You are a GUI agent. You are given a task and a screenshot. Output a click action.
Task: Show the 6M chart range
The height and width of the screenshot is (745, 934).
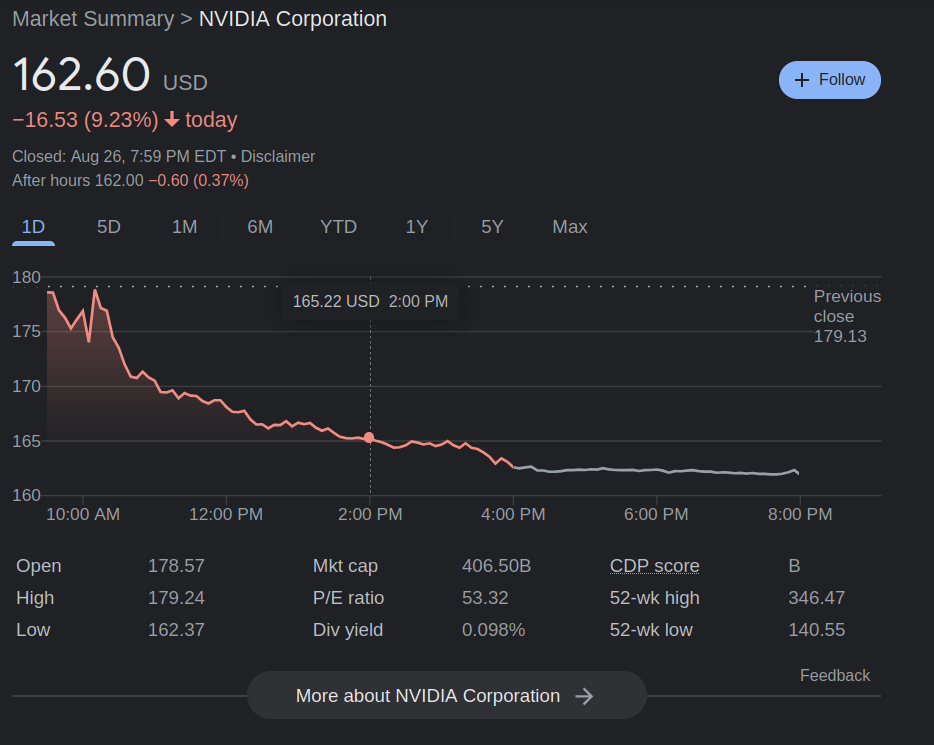(260, 227)
